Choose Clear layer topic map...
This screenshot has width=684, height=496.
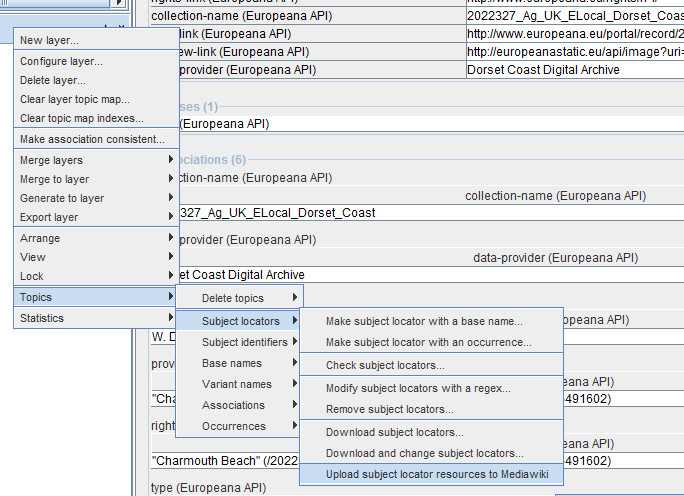click(x=96, y=99)
